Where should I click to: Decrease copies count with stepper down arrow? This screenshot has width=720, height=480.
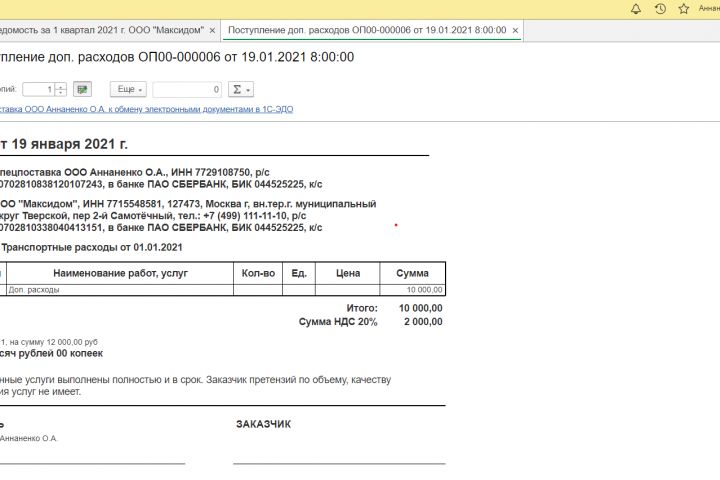pyautogui.click(x=61, y=92)
